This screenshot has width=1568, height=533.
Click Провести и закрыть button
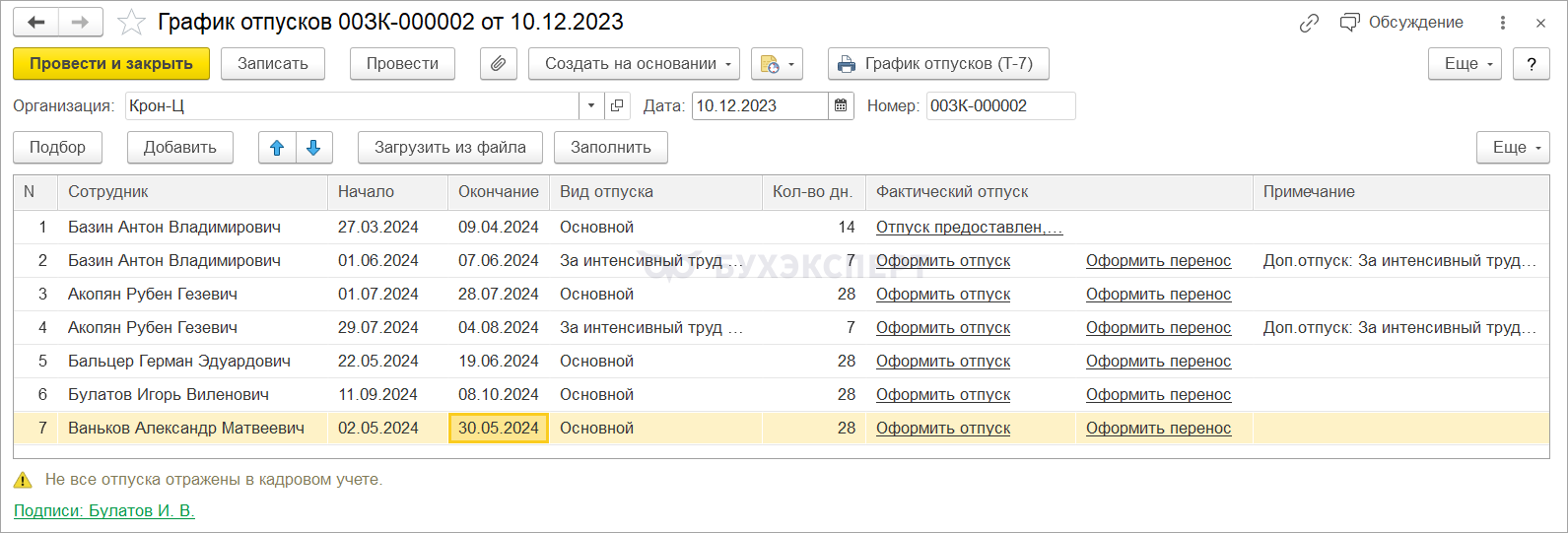click(x=111, y=64)
